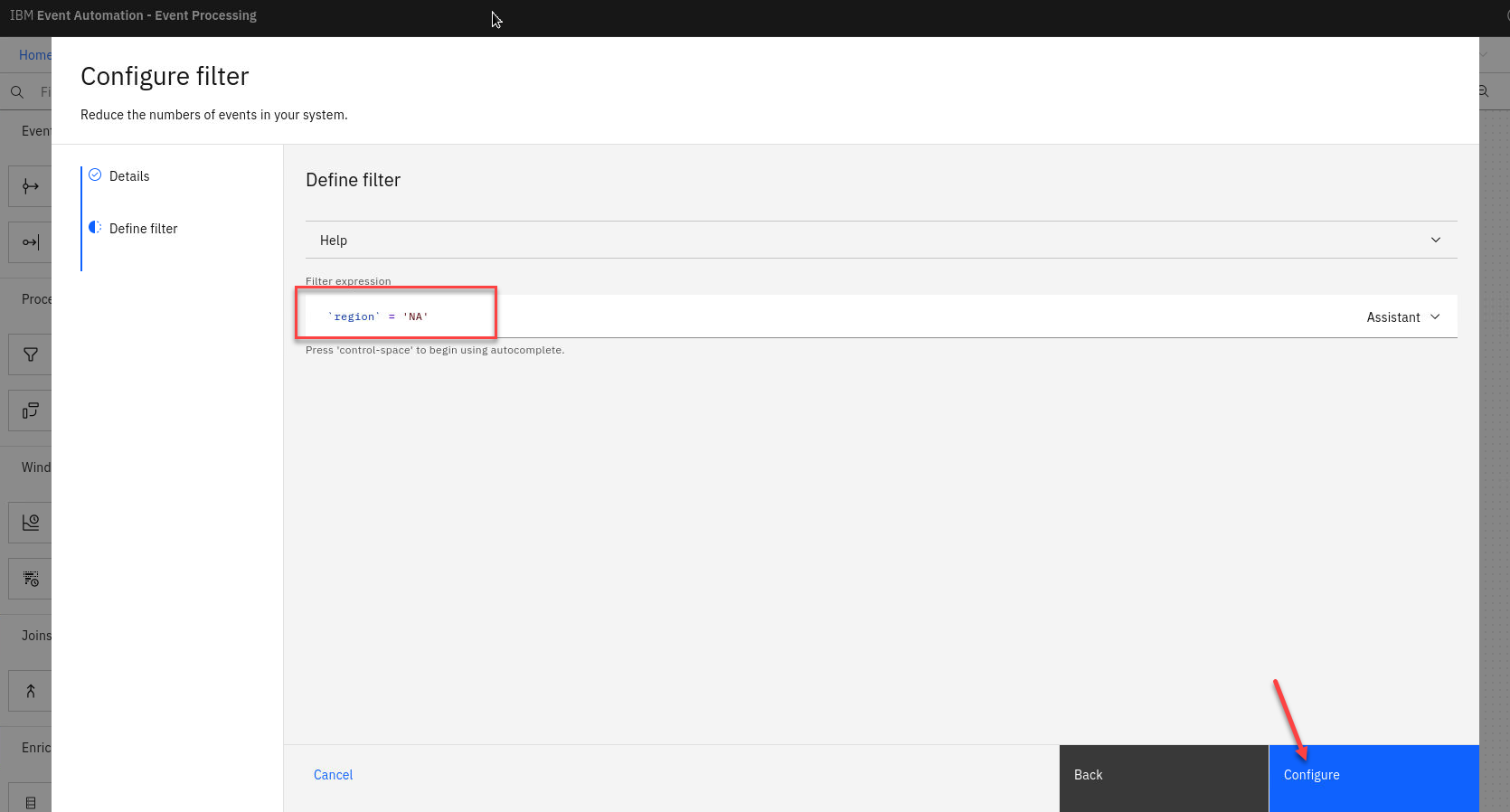
Task: Open the Assistant dropdown
Action: click(1402, 317)
